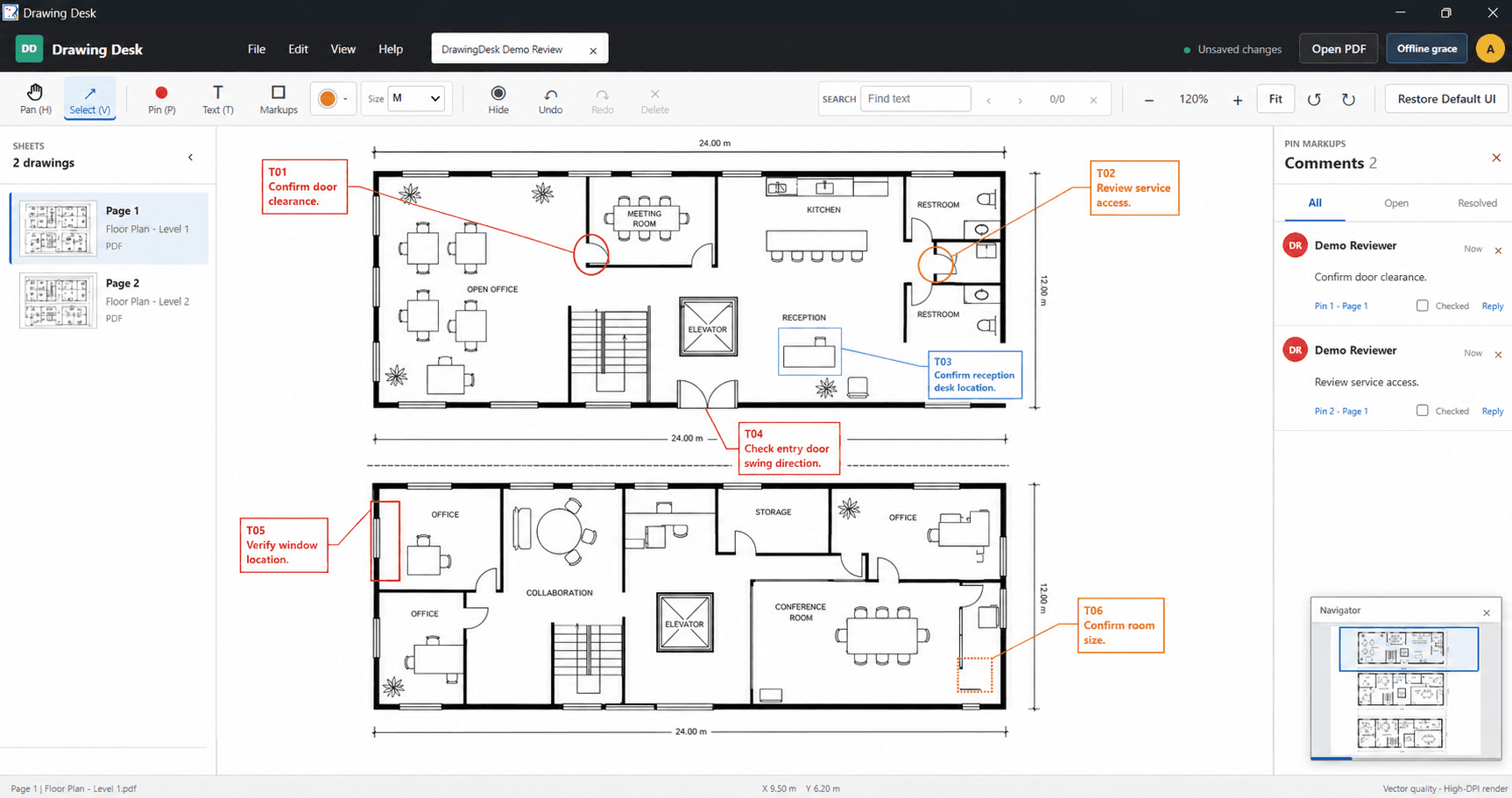Click the Drawing Desk DD logo
Image resolution: width=1512 pixels, height=798 pixels.
(x=29, y=49)
